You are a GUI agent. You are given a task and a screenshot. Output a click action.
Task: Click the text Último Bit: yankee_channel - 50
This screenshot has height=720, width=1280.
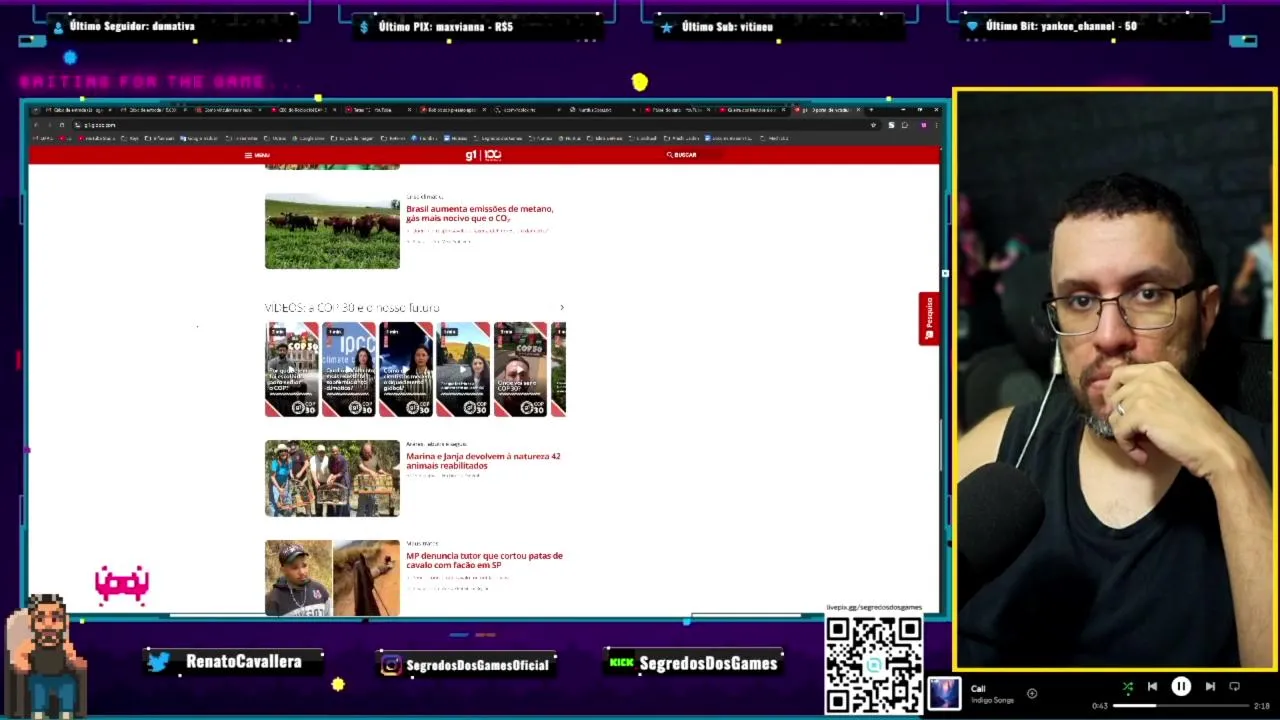point(1061,27)
